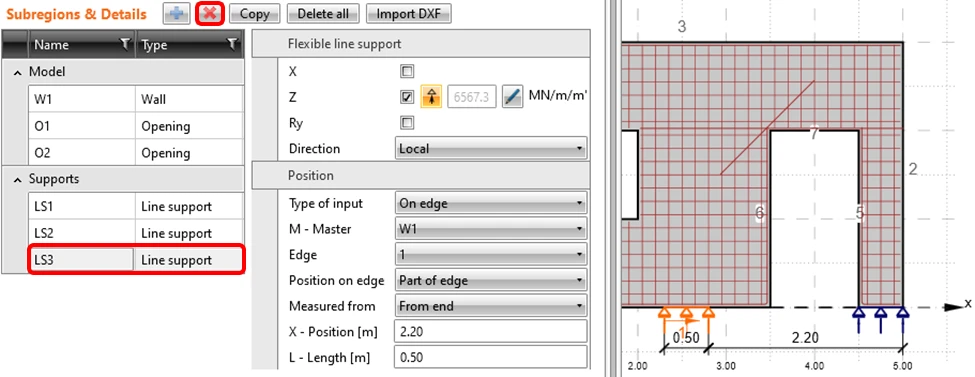Open the M - Master dropdown
This screenshot has width=975, height=377.
[491, 229]
